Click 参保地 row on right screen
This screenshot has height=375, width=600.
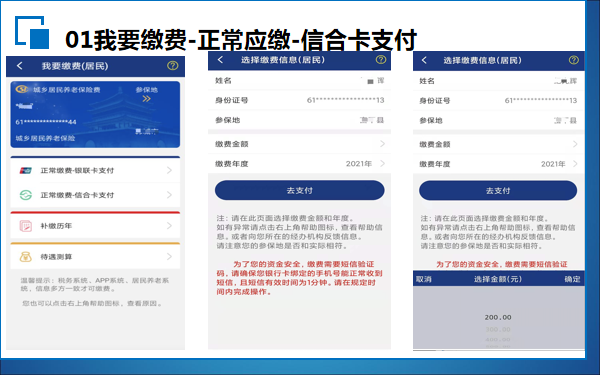[x=499, y=121]
